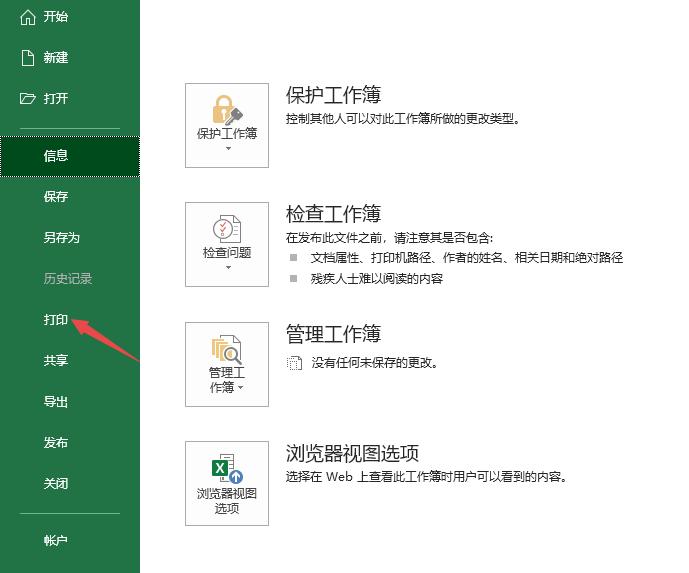Open the 共享 page

pyautogui.click(x=55, y=361)
